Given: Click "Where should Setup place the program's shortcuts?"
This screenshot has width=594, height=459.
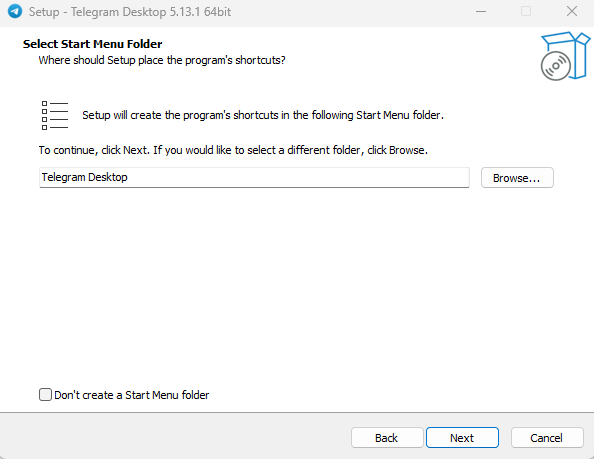Looking at the screenshot, I should 162,60.
